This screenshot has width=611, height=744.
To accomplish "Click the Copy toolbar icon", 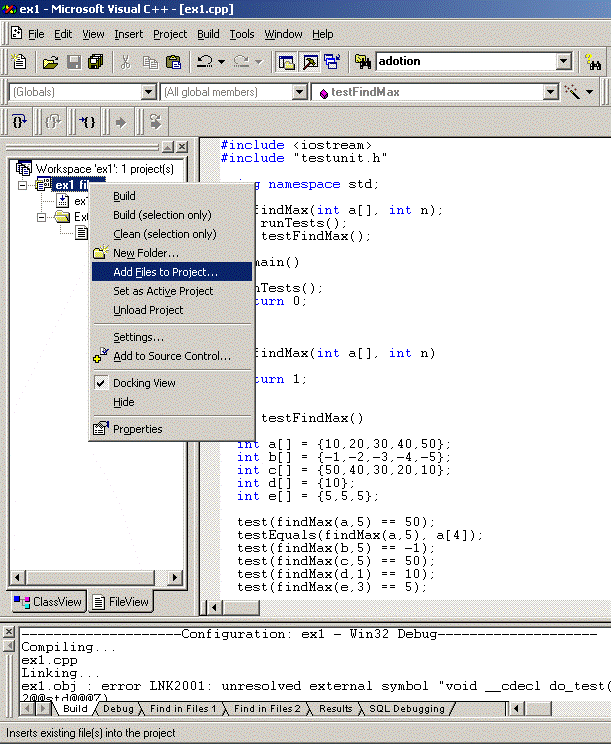I will point(150,62).
